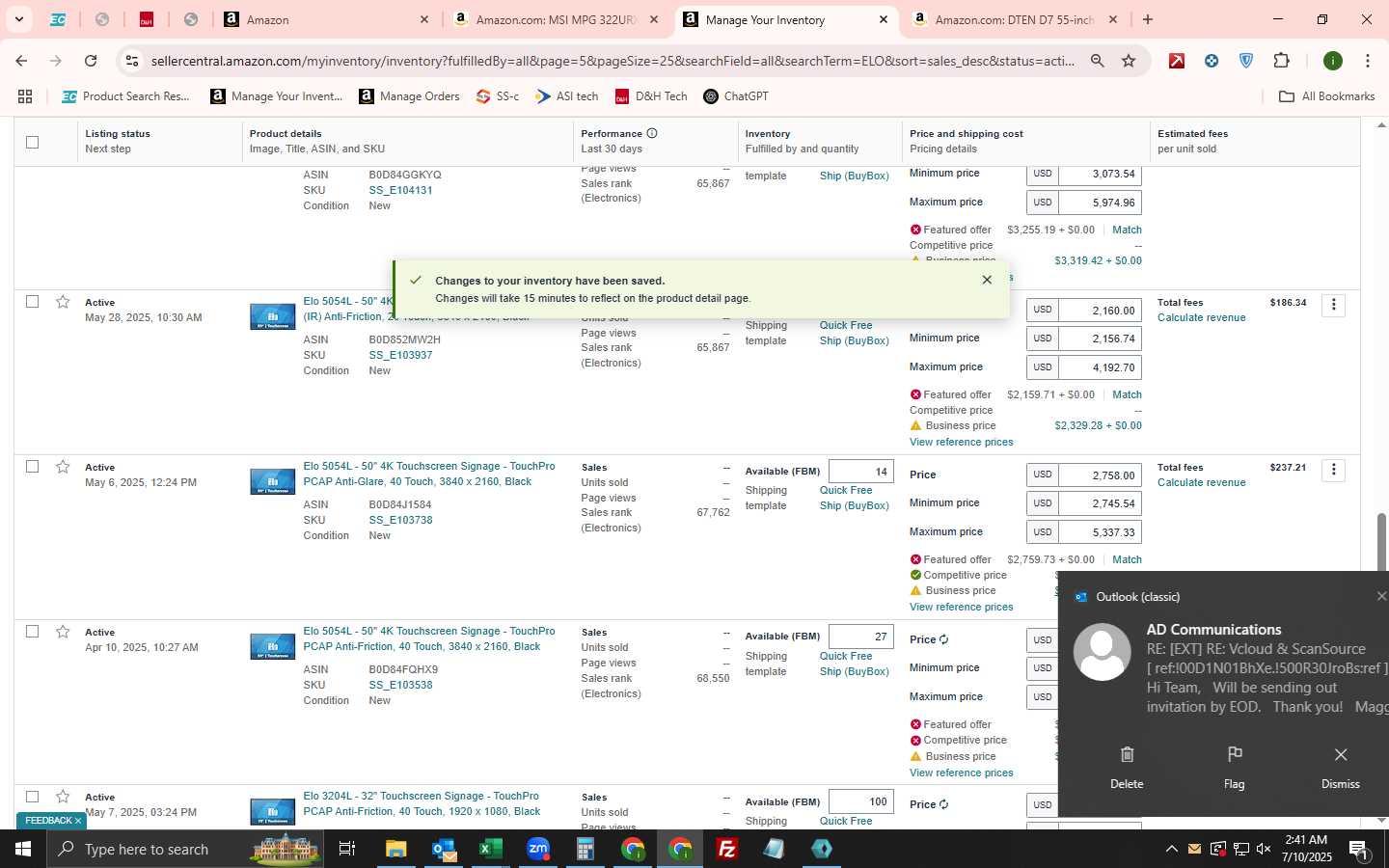
Task: Open product thumbnail for SS_E103937
Action: point(273,316)
